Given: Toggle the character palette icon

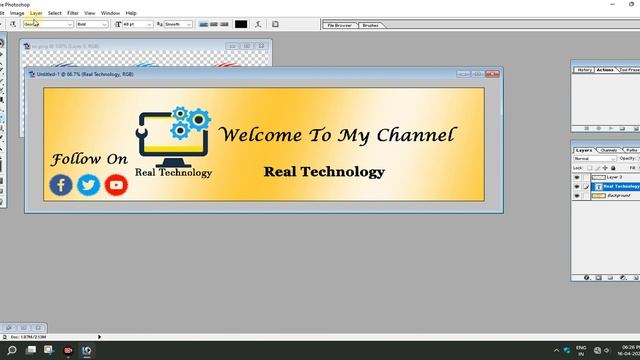Looking at the screenshot, I should tap(276, 24).
